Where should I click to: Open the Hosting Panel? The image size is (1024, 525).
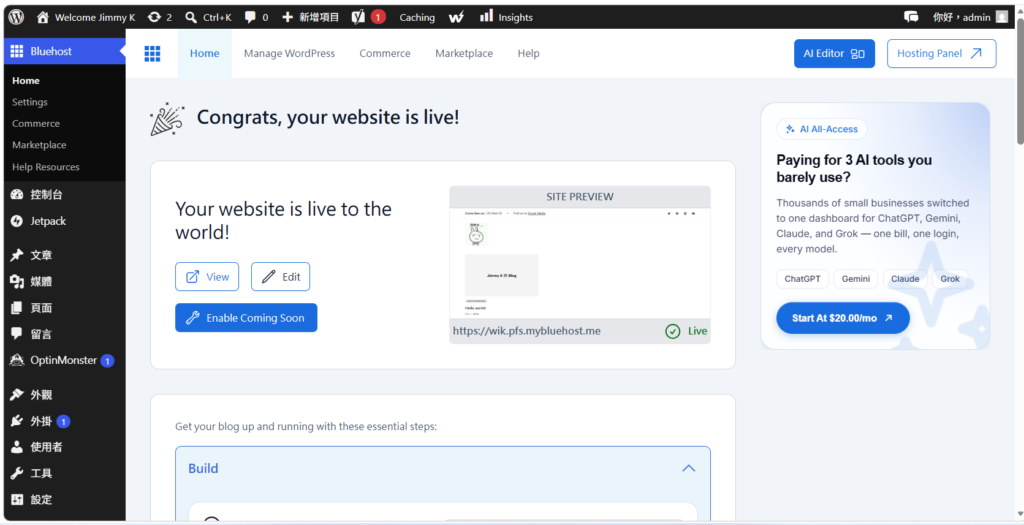[x=941, y=54]
